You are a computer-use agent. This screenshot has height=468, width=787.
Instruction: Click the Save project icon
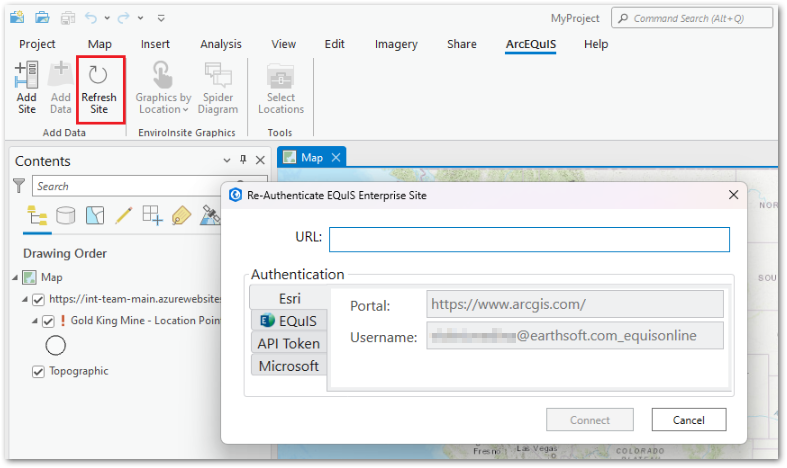[68, 18]
